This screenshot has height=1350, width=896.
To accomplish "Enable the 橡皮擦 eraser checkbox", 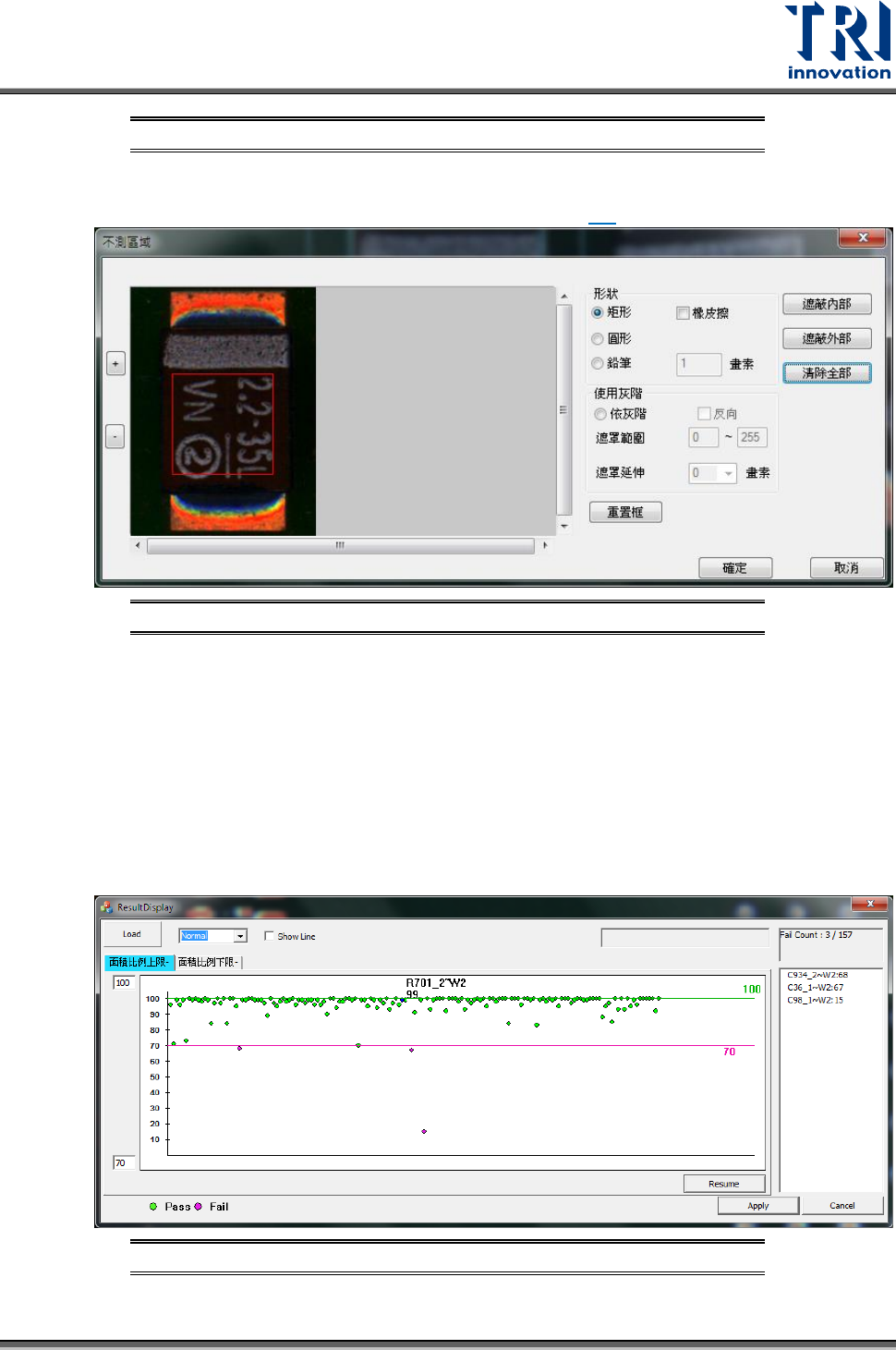I will click(x=683, y=313).
